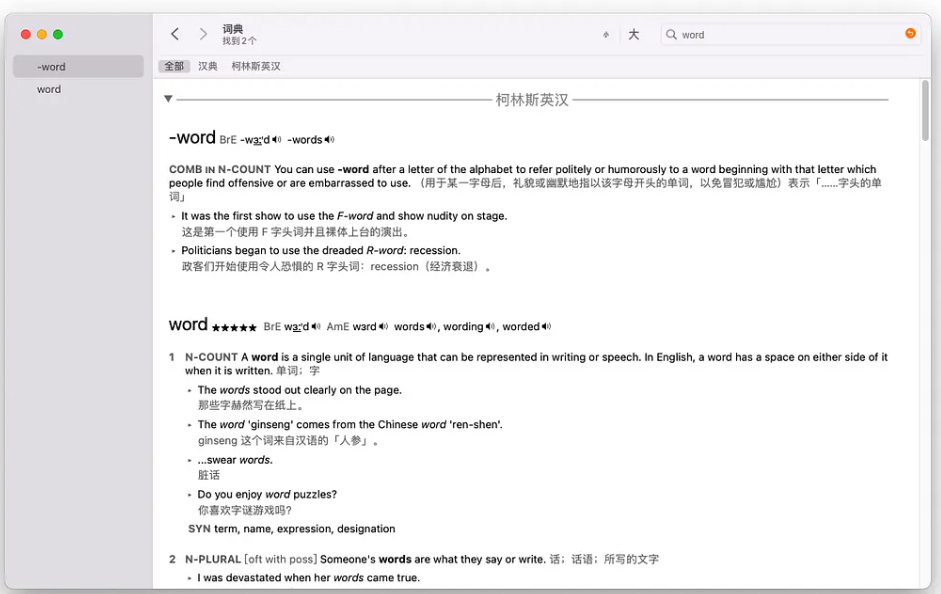Image resolution: width=941 pixels, height=594 pixels.
Task: Play BrE pronunciation of headword word
Action: click(316, 326)
